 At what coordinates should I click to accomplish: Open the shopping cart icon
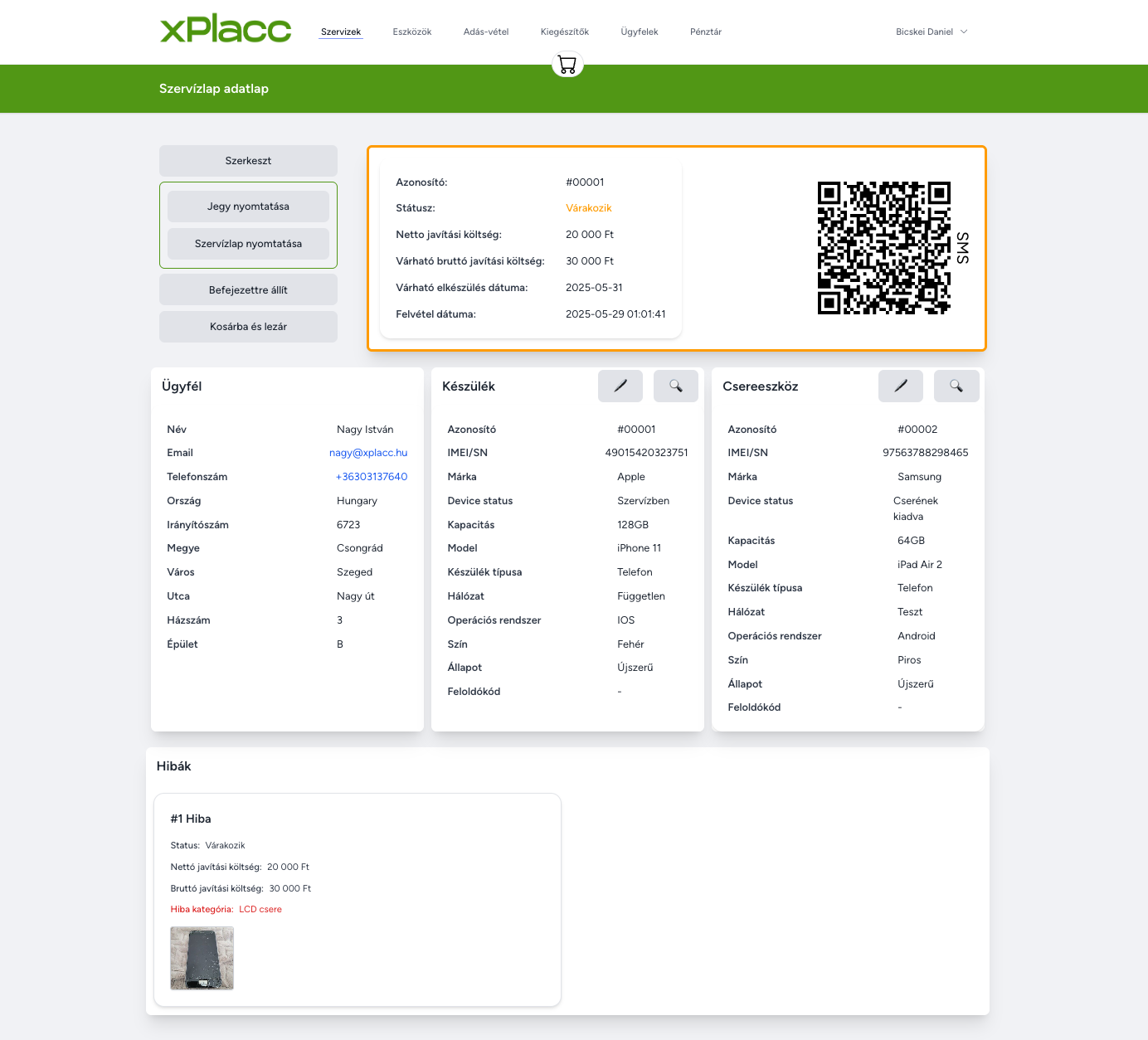pos(567,65)
